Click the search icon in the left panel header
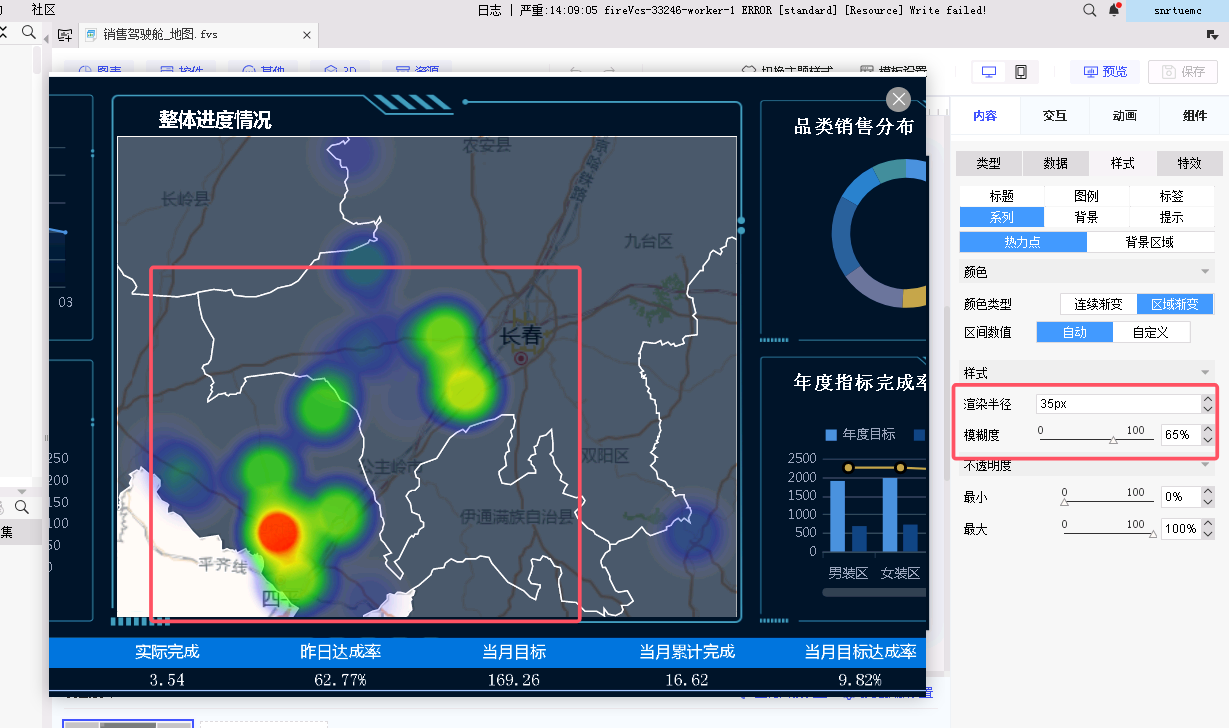Image resolution: width=1229 pixels, height=728 pixels. [x=29, y=33]
